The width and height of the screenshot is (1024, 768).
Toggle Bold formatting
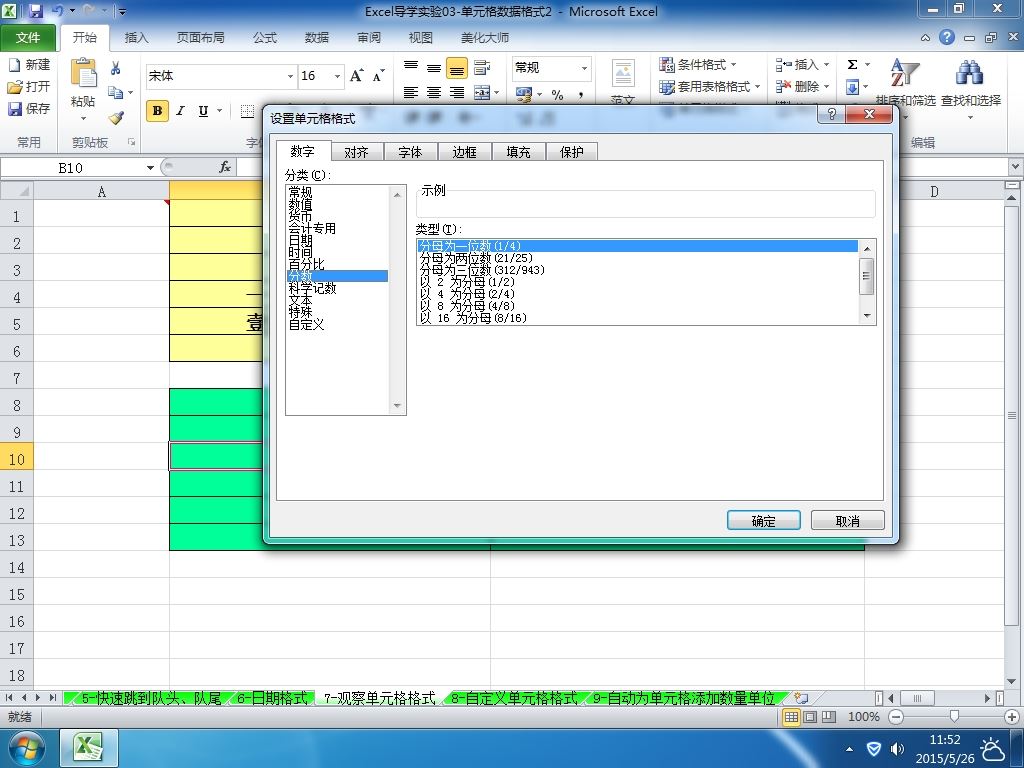pyautogui.click(x=157, y=111)
